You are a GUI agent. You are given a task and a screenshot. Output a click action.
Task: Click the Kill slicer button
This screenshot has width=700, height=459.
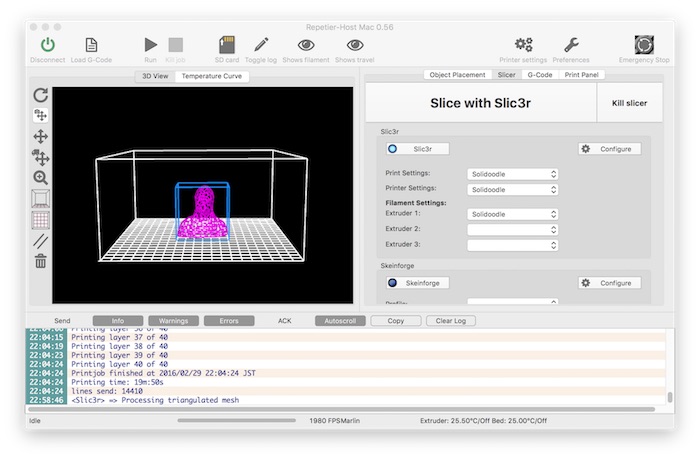tap(629, 103)
